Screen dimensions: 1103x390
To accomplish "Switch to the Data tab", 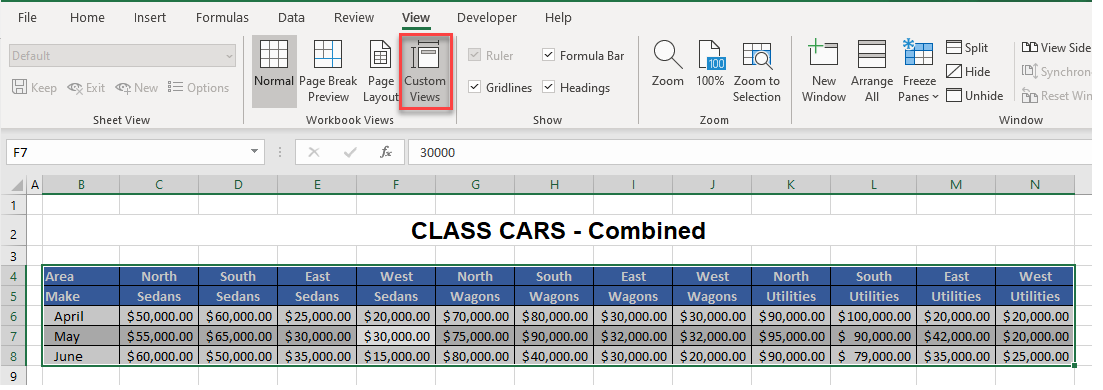I will [x=291, y=18].
